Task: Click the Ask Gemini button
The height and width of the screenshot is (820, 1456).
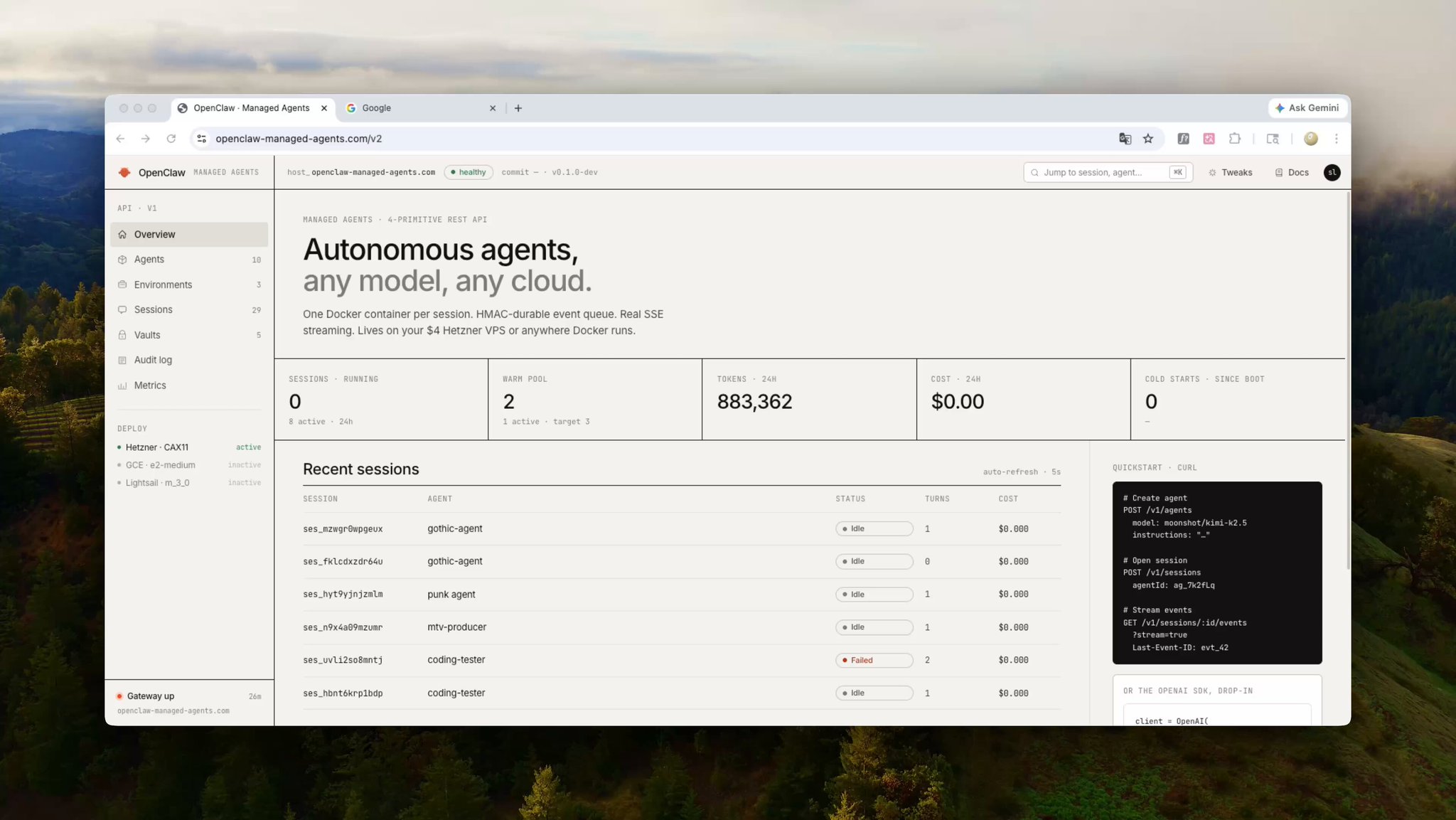Action: (1307, 108)
